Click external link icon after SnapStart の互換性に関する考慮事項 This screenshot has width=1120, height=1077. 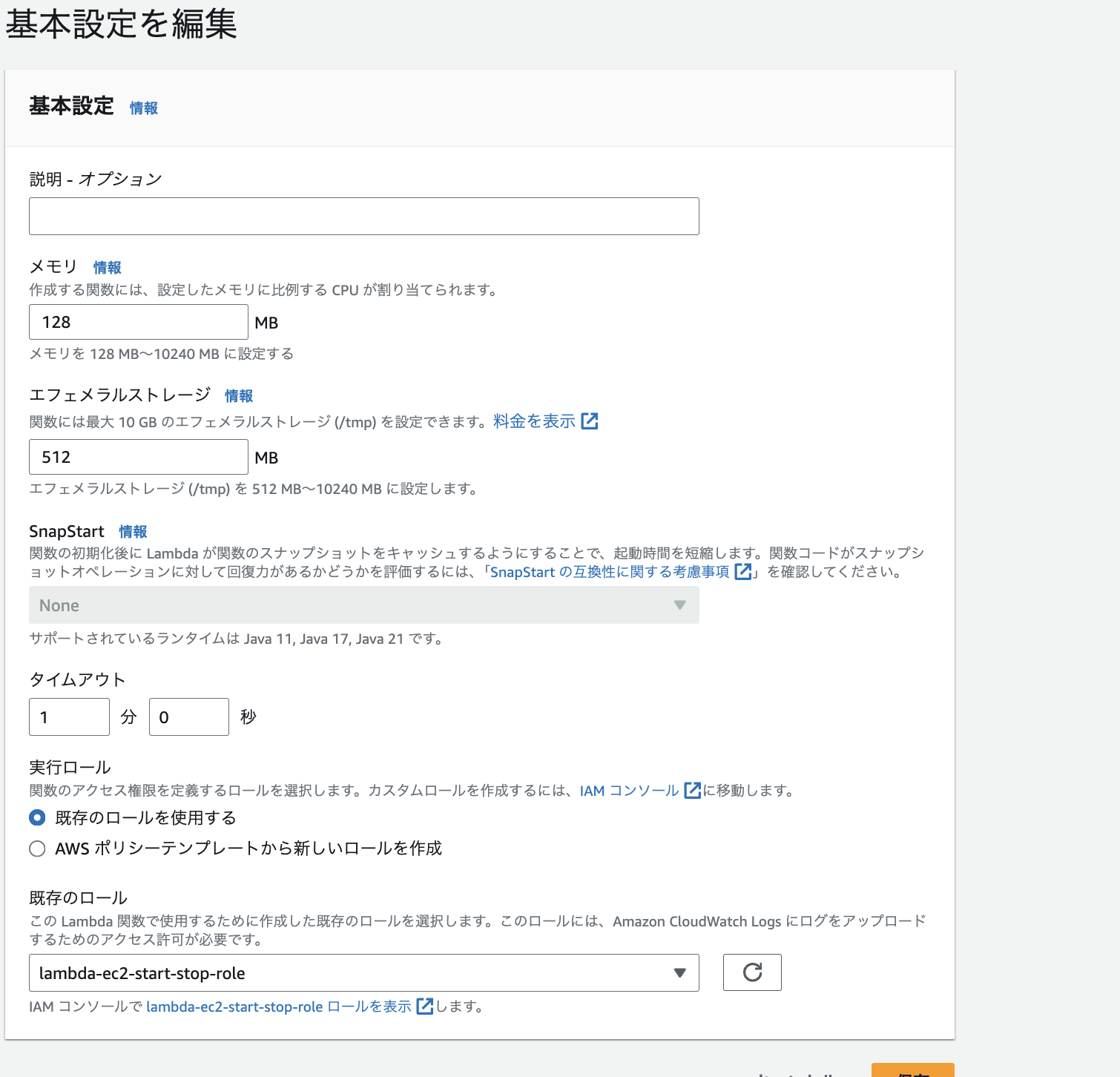click(742, 572)
